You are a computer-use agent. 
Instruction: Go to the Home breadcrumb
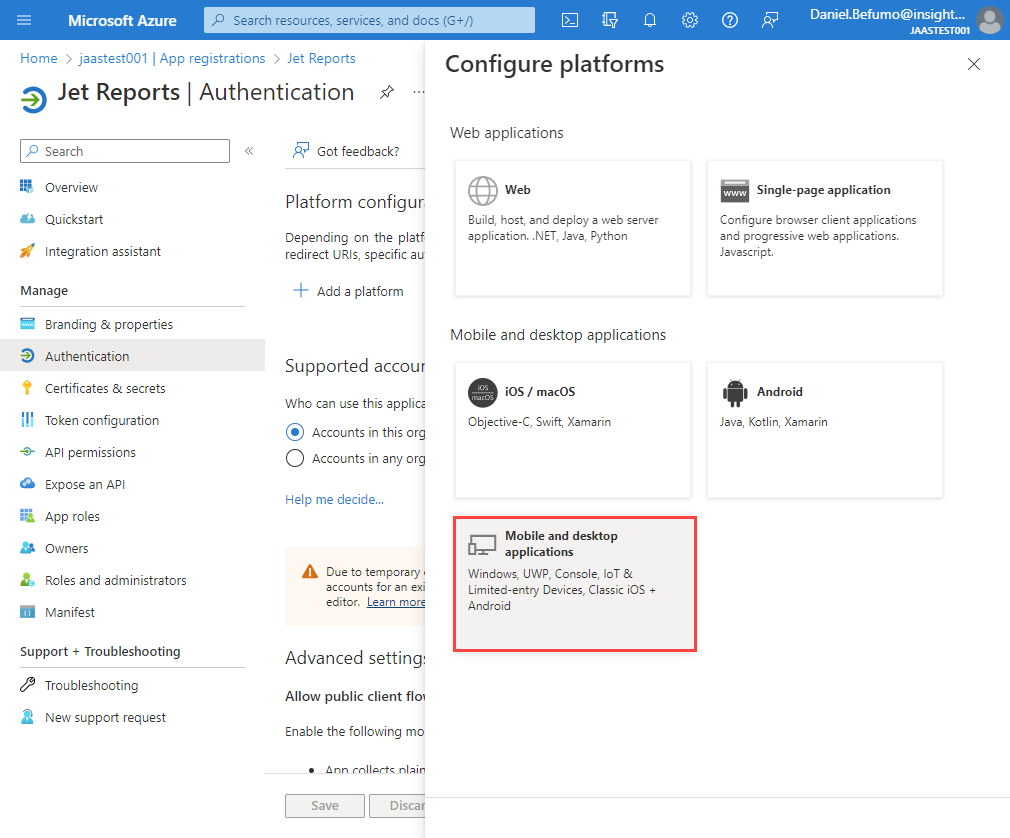[39, 59]
